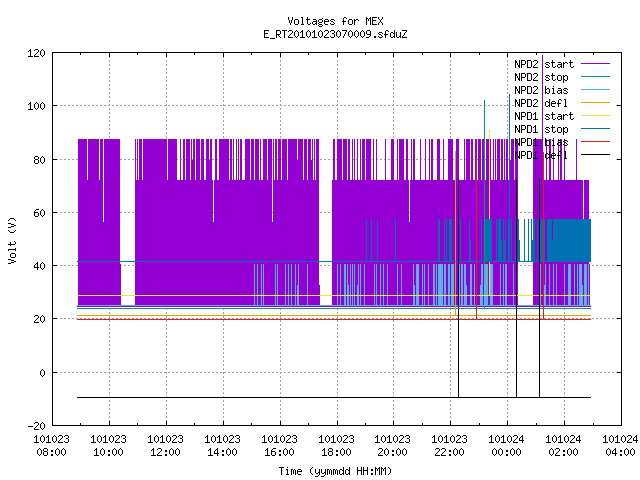Click x-axis tick 101023 20:00
This screenshot has width=640, height=480.
pos(393,446)
